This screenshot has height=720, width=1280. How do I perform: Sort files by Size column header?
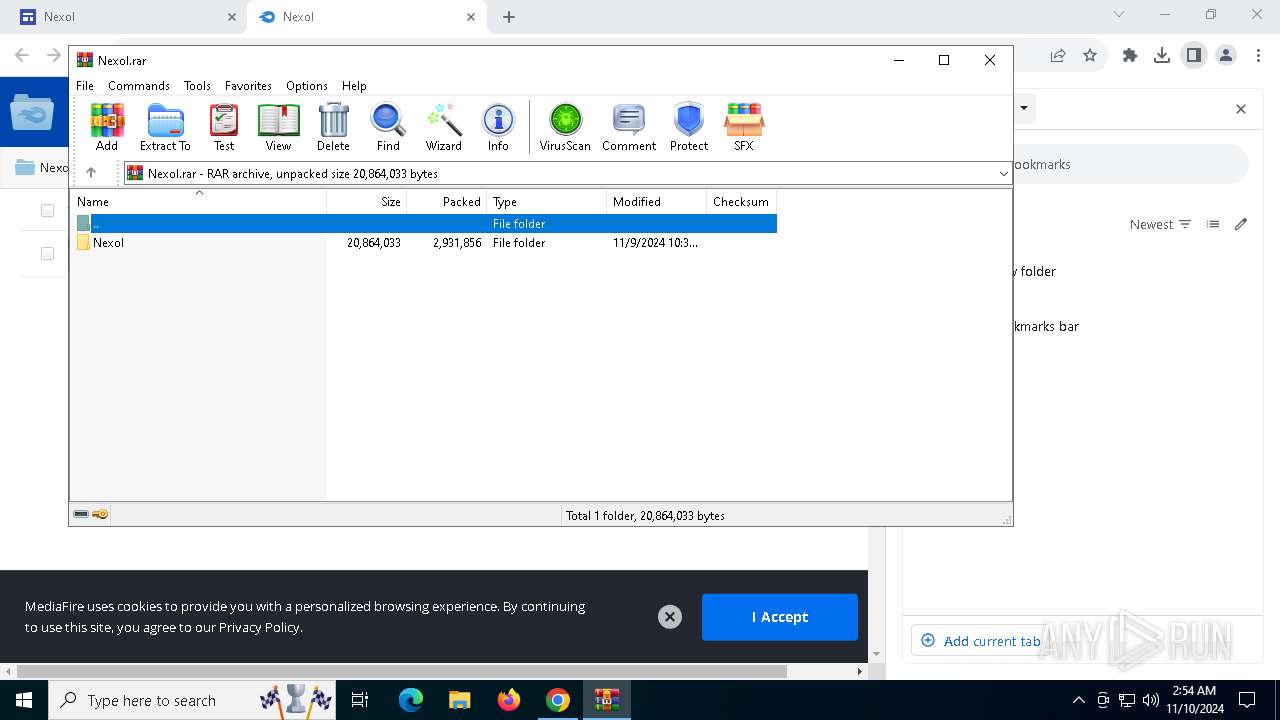[x=367, y=202]
